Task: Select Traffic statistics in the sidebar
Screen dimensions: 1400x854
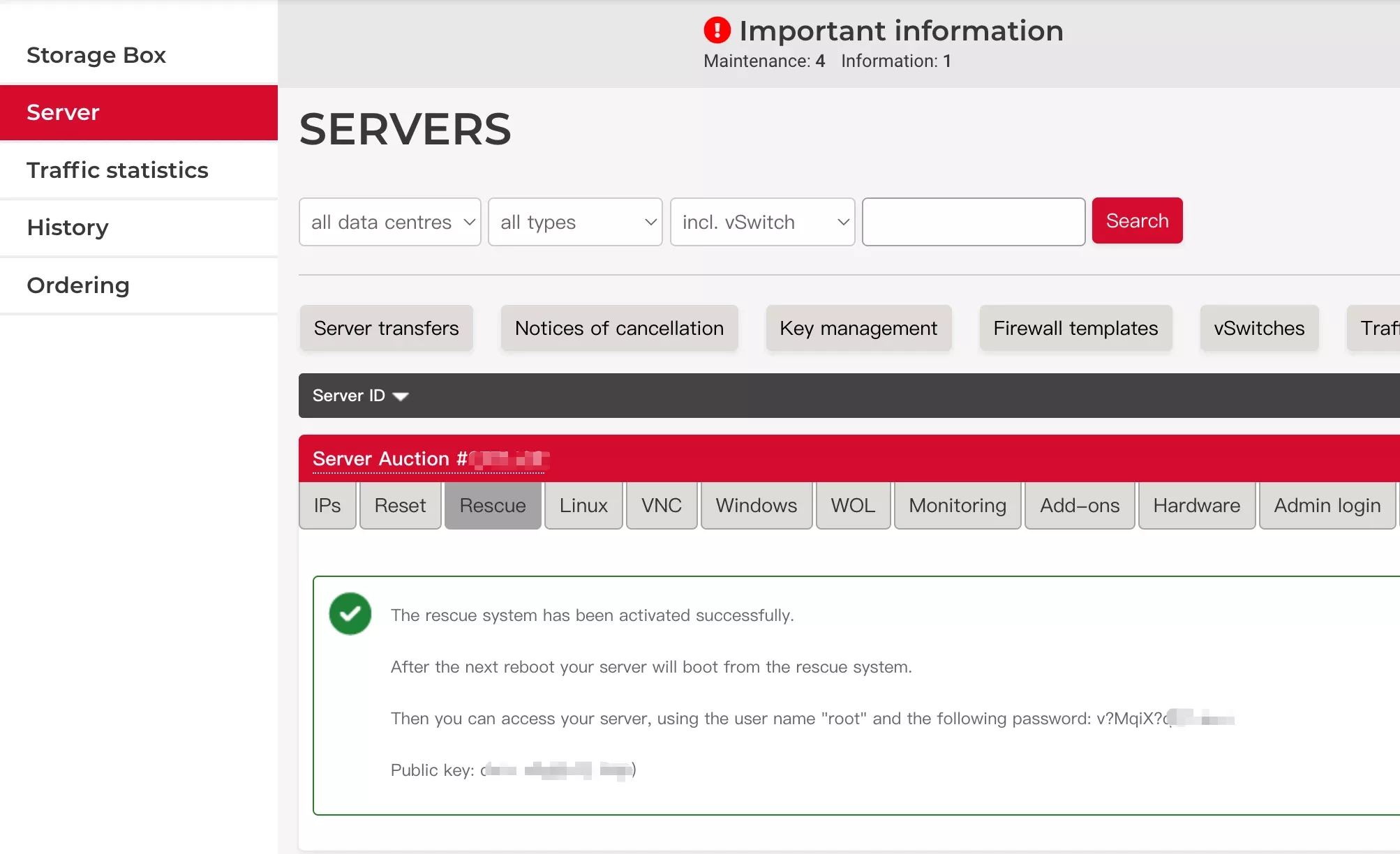Action: (117, 170)
